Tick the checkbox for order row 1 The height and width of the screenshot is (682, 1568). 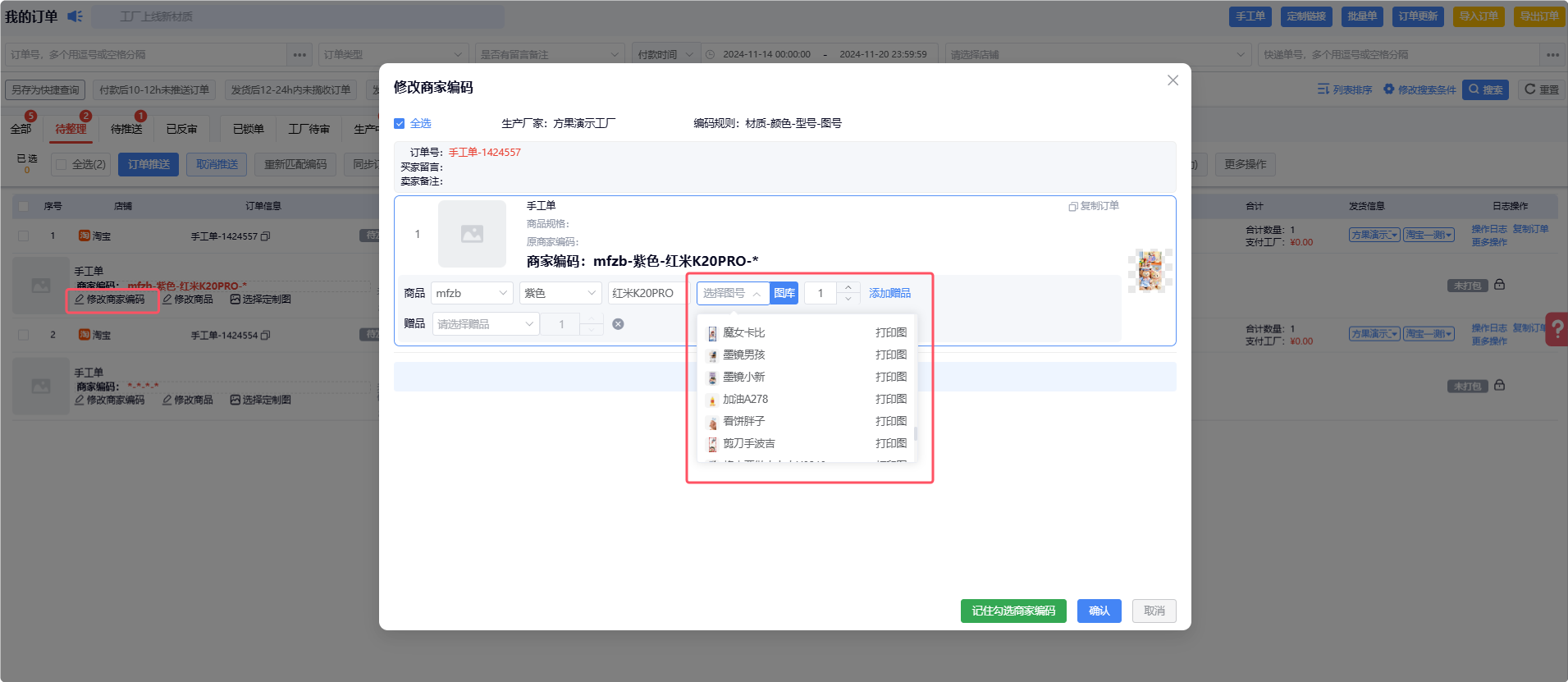point(24,236)
